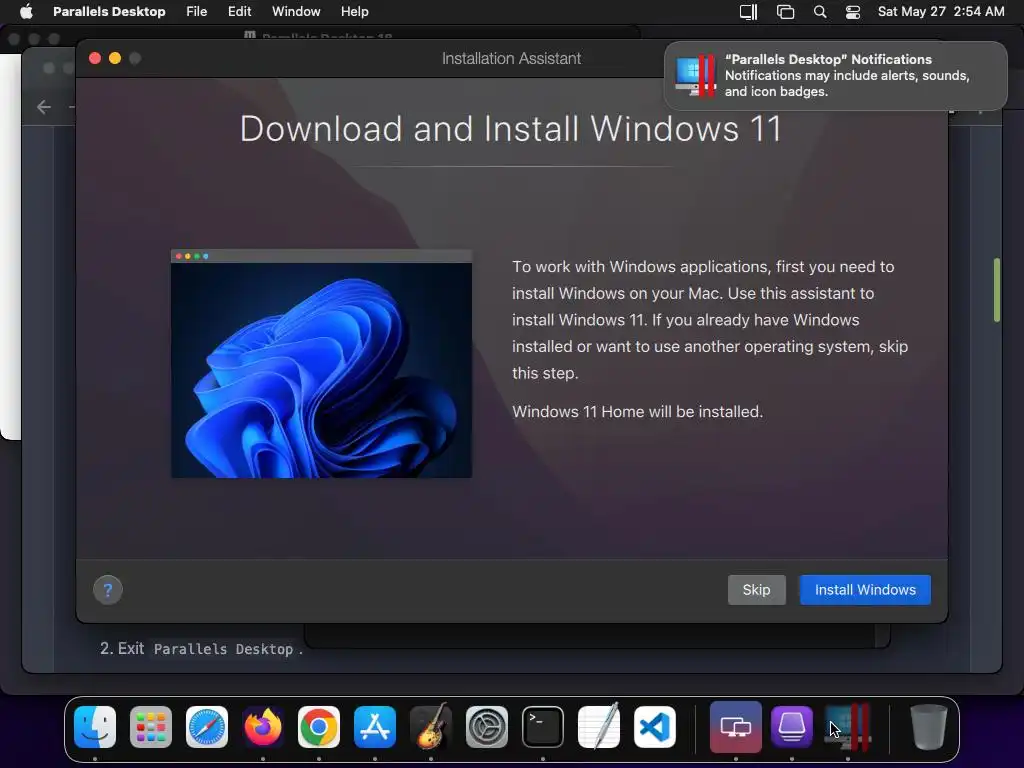Open Spotlight search in menu bar
Screen dimensions: 1024x768
point(820,12)
